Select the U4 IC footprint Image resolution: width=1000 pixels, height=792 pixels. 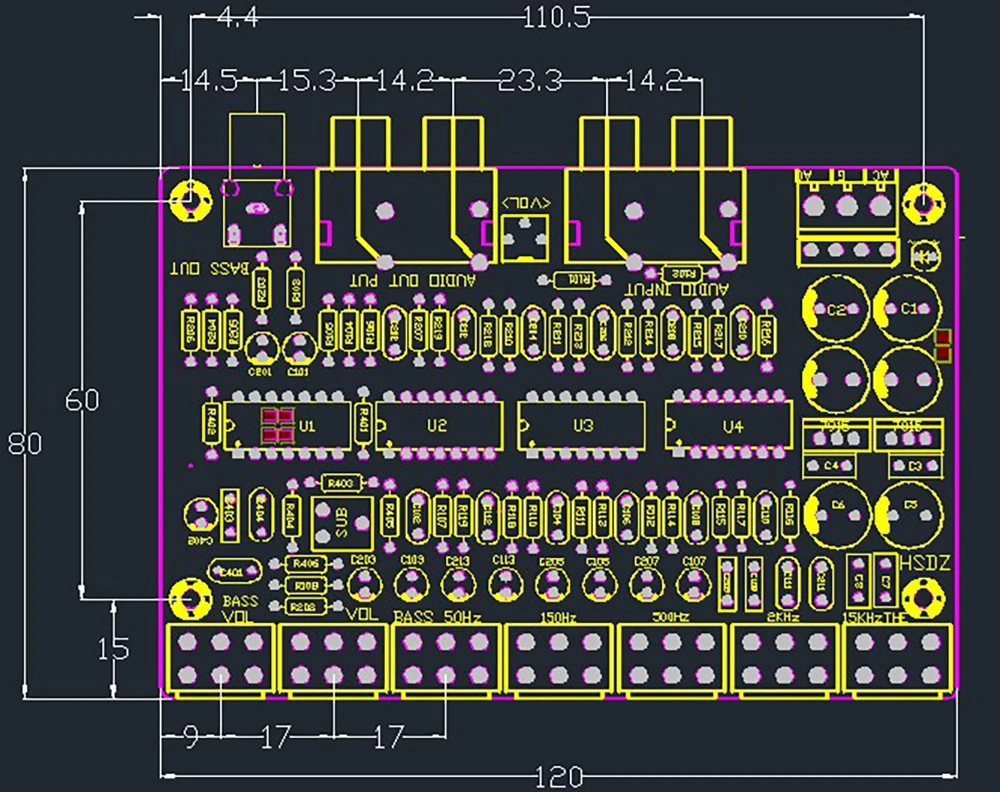click(727, 424)
